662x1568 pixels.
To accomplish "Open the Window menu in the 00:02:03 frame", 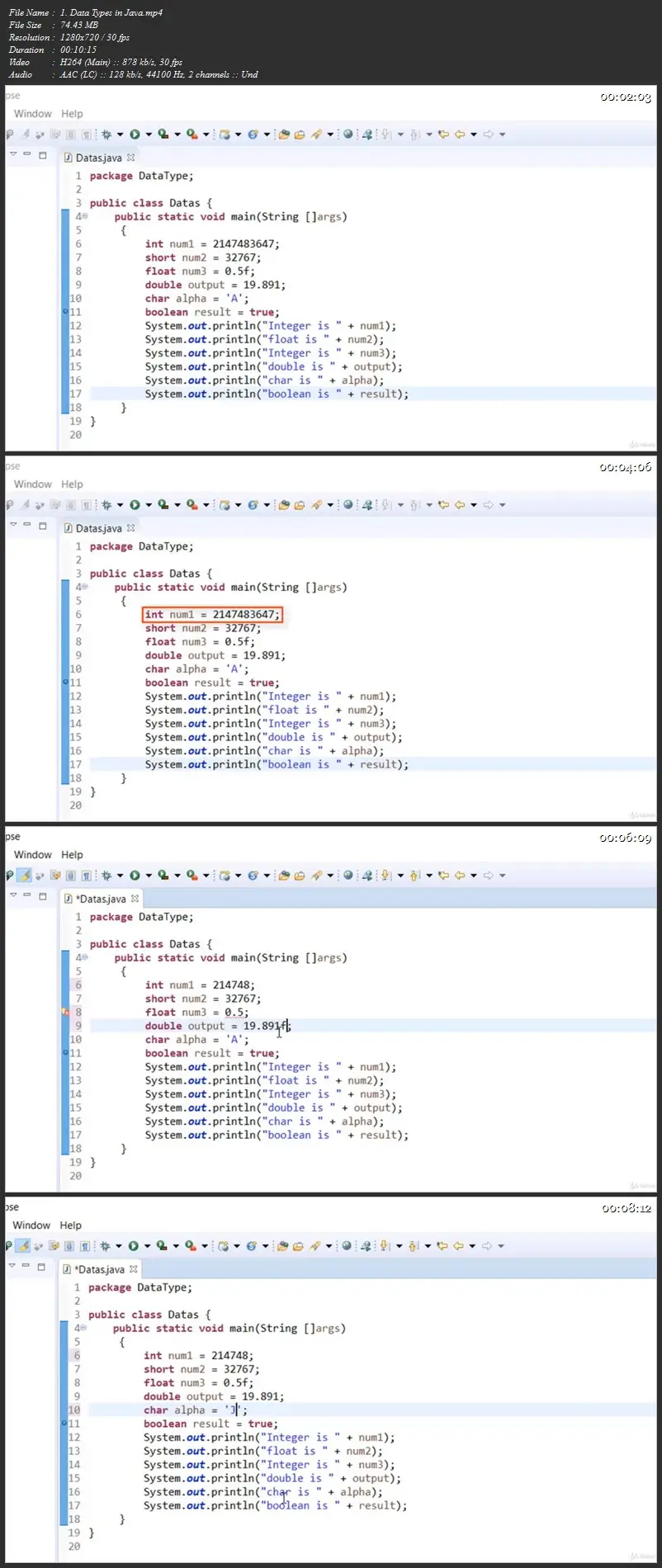I will [33, 114].
